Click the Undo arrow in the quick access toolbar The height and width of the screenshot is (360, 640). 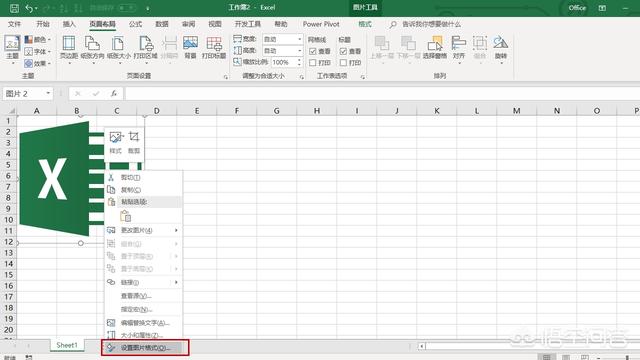29,8
